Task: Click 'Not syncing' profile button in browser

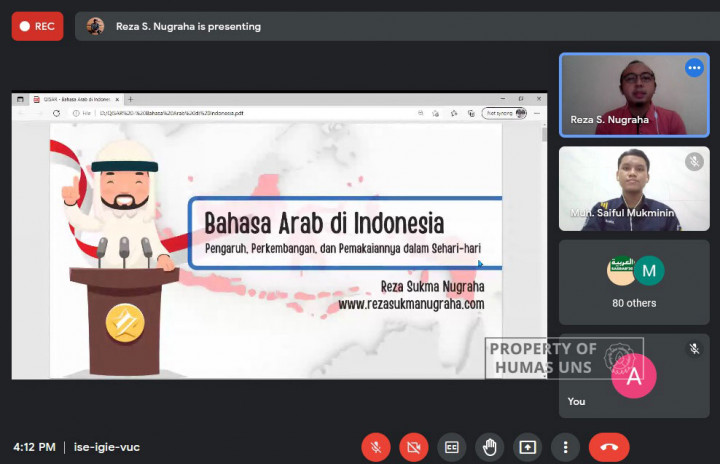Action: tap(504, 113)
